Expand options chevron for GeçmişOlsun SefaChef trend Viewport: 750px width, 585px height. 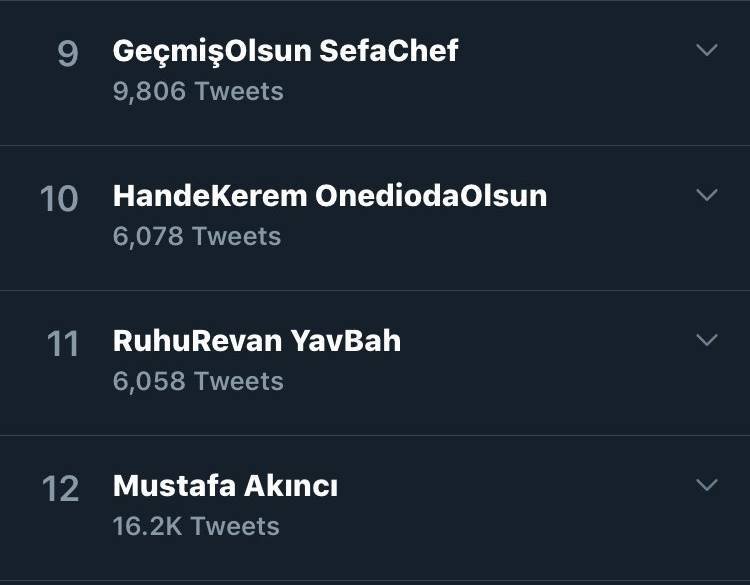(x=707, y=50)
